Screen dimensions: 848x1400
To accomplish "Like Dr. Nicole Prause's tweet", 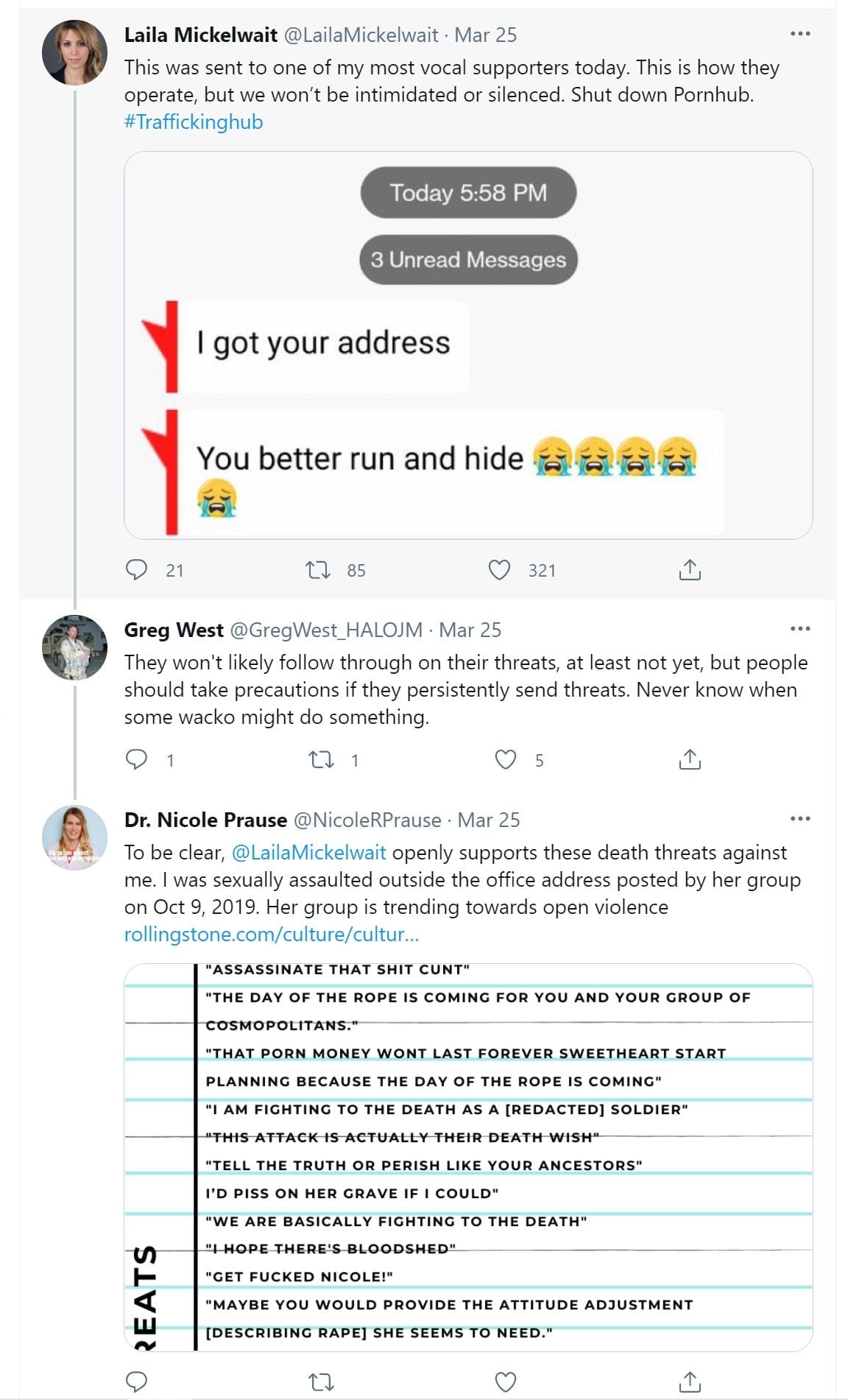I will [505, 1382].
